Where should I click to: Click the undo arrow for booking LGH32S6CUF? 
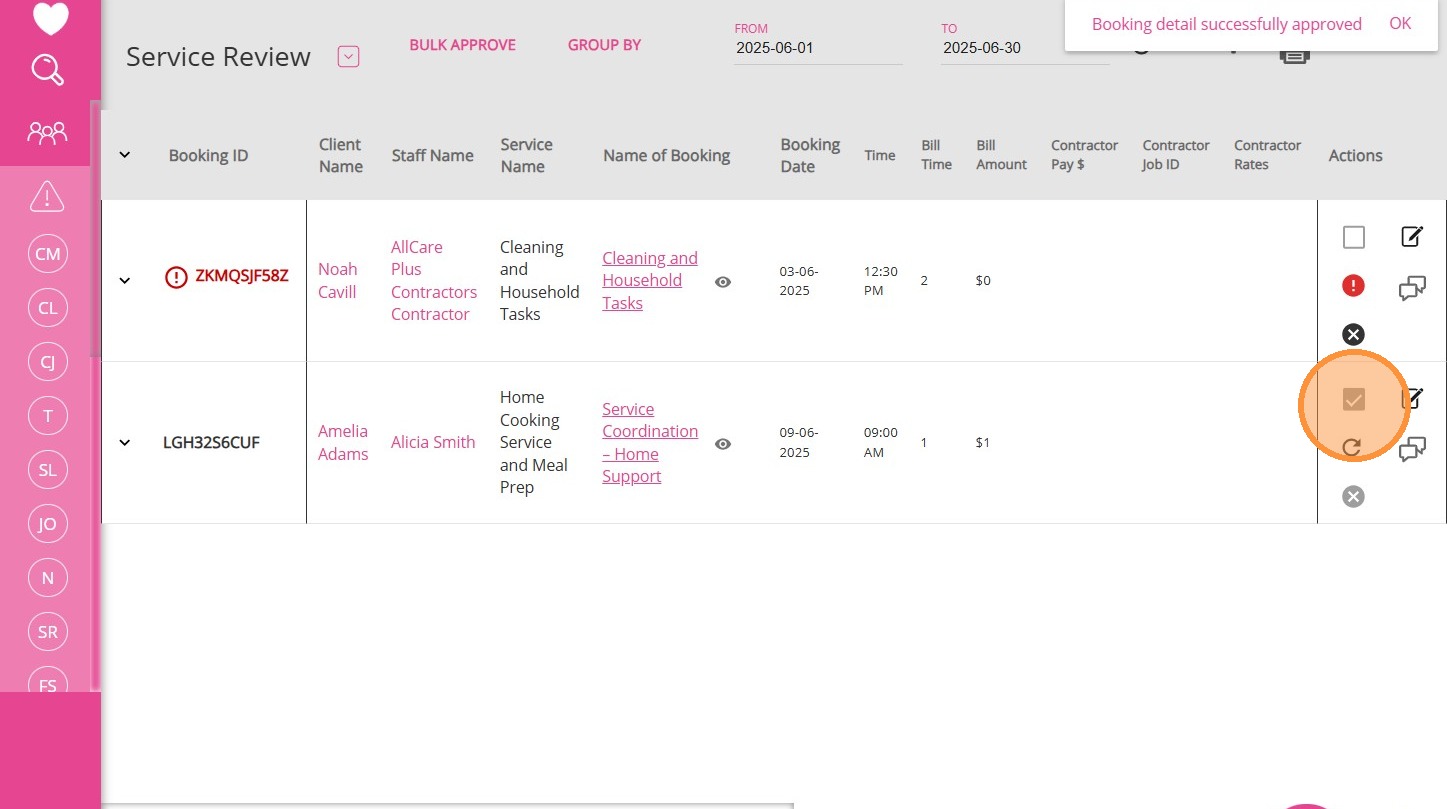pos(1352,447)
